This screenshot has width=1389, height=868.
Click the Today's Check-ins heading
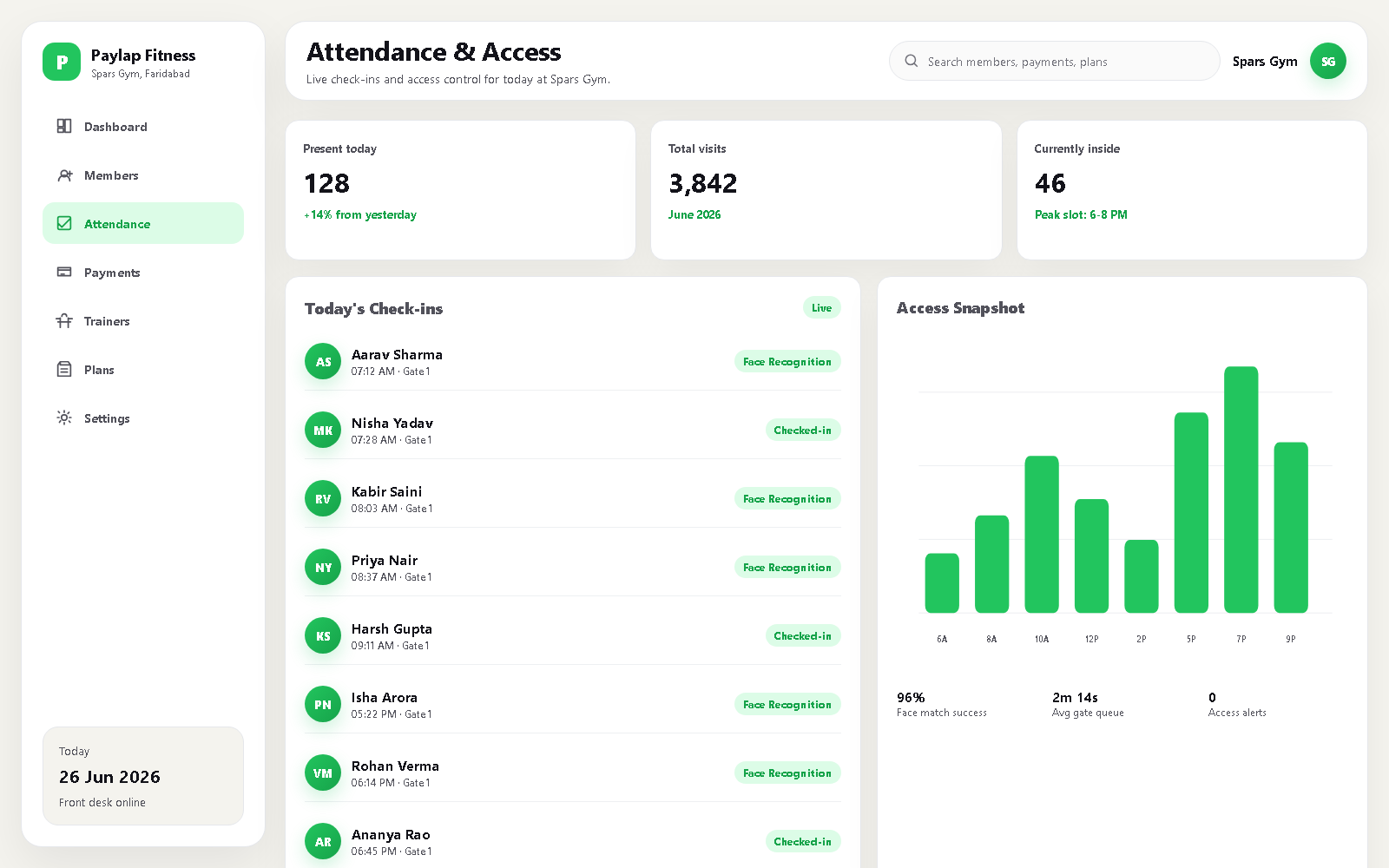point(373,308)
